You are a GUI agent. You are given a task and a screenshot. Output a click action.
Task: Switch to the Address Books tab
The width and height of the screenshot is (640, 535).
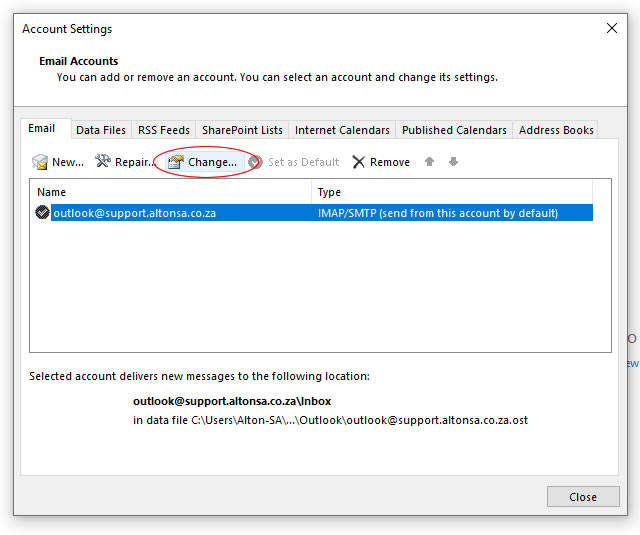click(x=556, y=130)
